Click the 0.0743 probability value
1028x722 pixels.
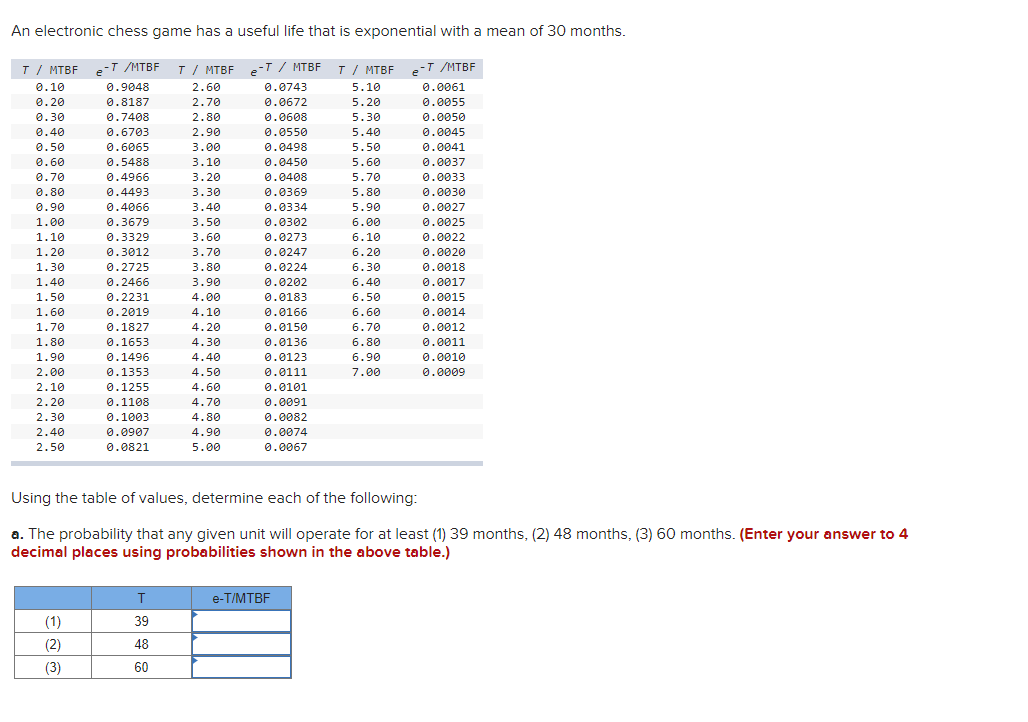286,87
